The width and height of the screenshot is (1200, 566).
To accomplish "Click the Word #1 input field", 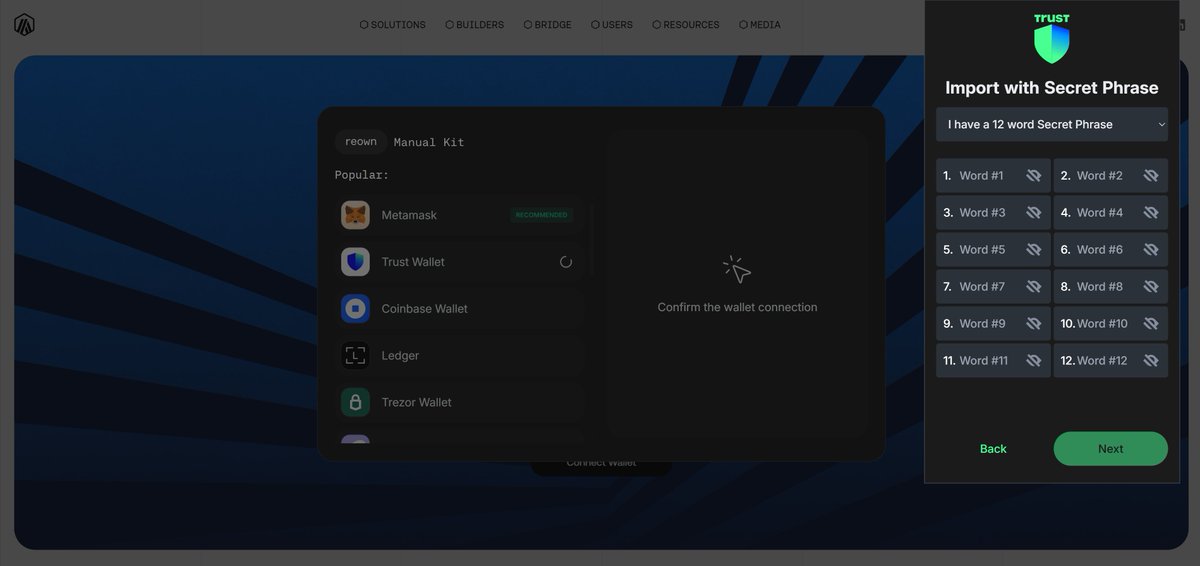I will [993, 176].
